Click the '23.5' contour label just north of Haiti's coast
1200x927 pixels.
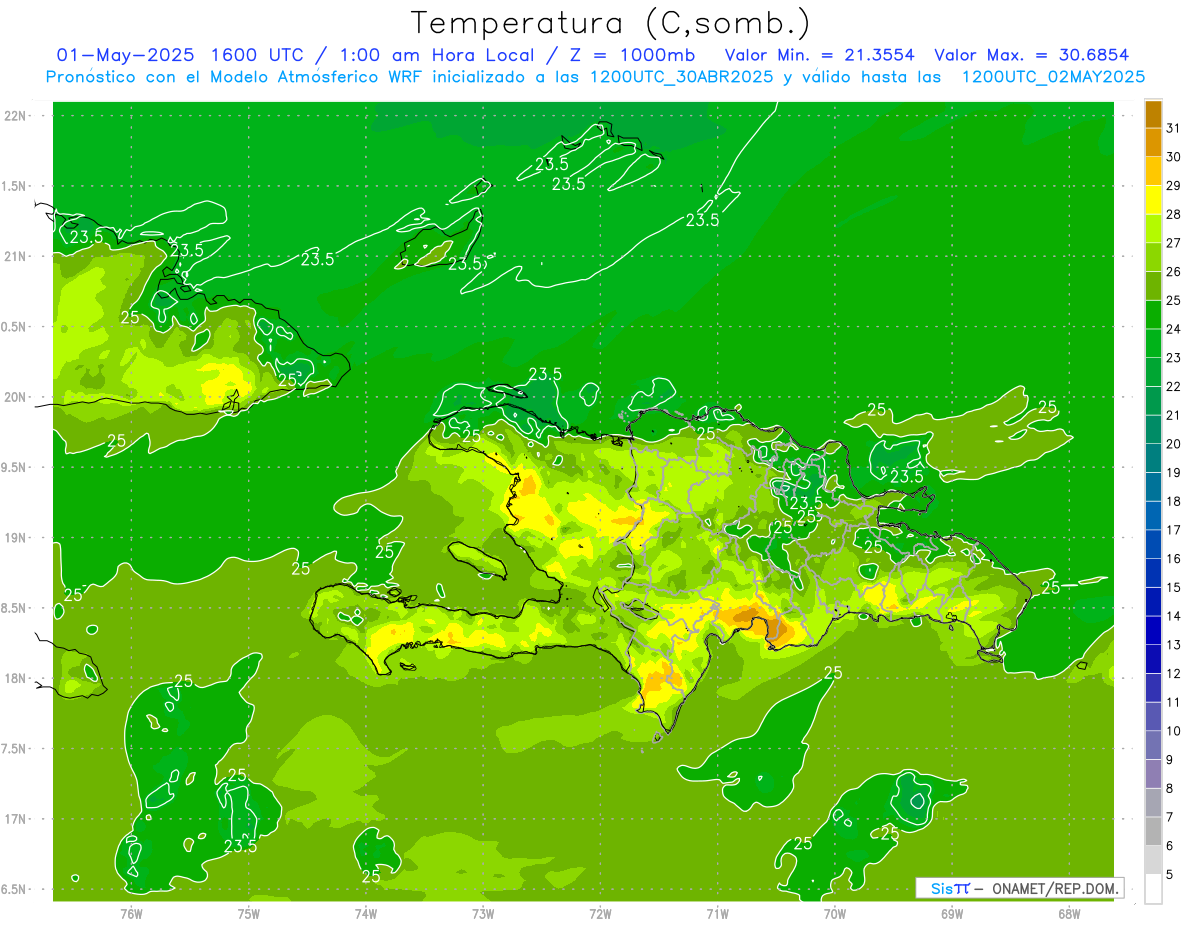[545, 374]
